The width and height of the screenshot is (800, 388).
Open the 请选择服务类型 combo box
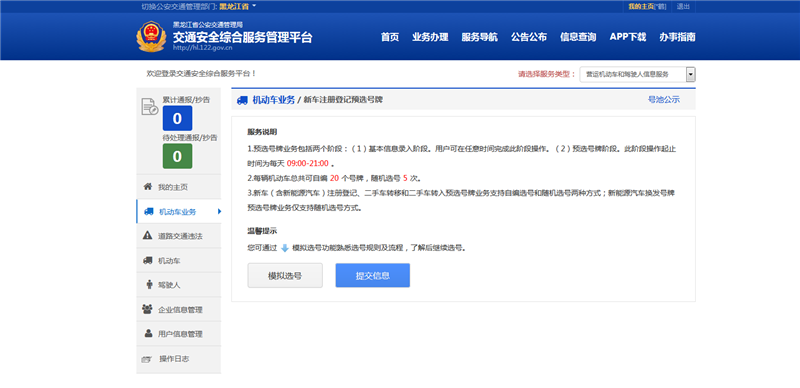[x=638, y=75]
